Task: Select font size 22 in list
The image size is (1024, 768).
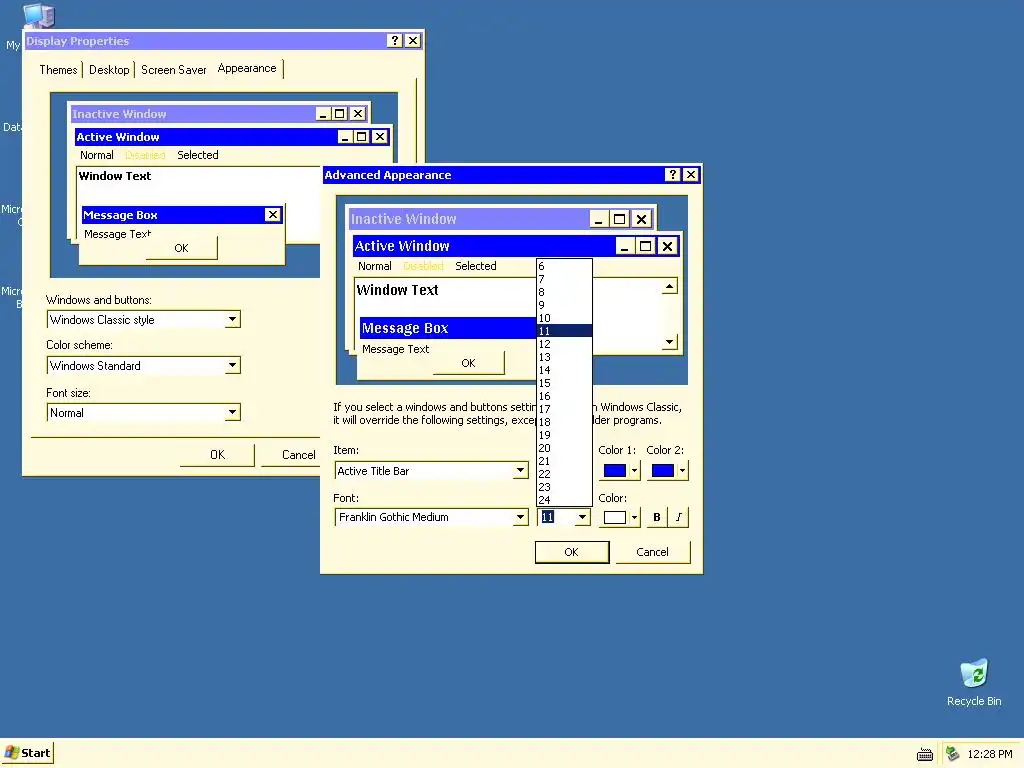Action: (564, 474)
